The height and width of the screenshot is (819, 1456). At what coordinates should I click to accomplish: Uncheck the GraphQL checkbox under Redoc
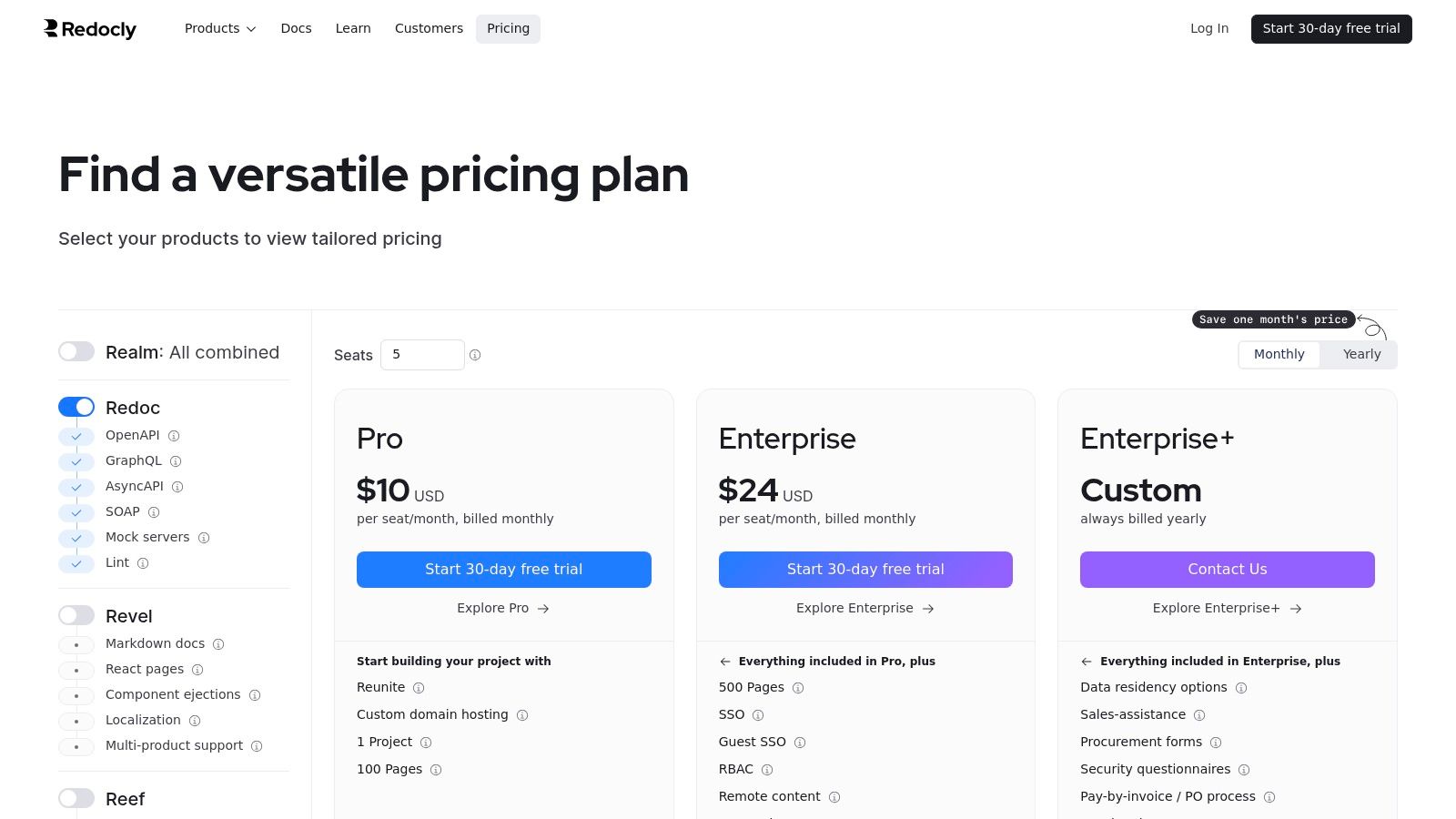76,462
